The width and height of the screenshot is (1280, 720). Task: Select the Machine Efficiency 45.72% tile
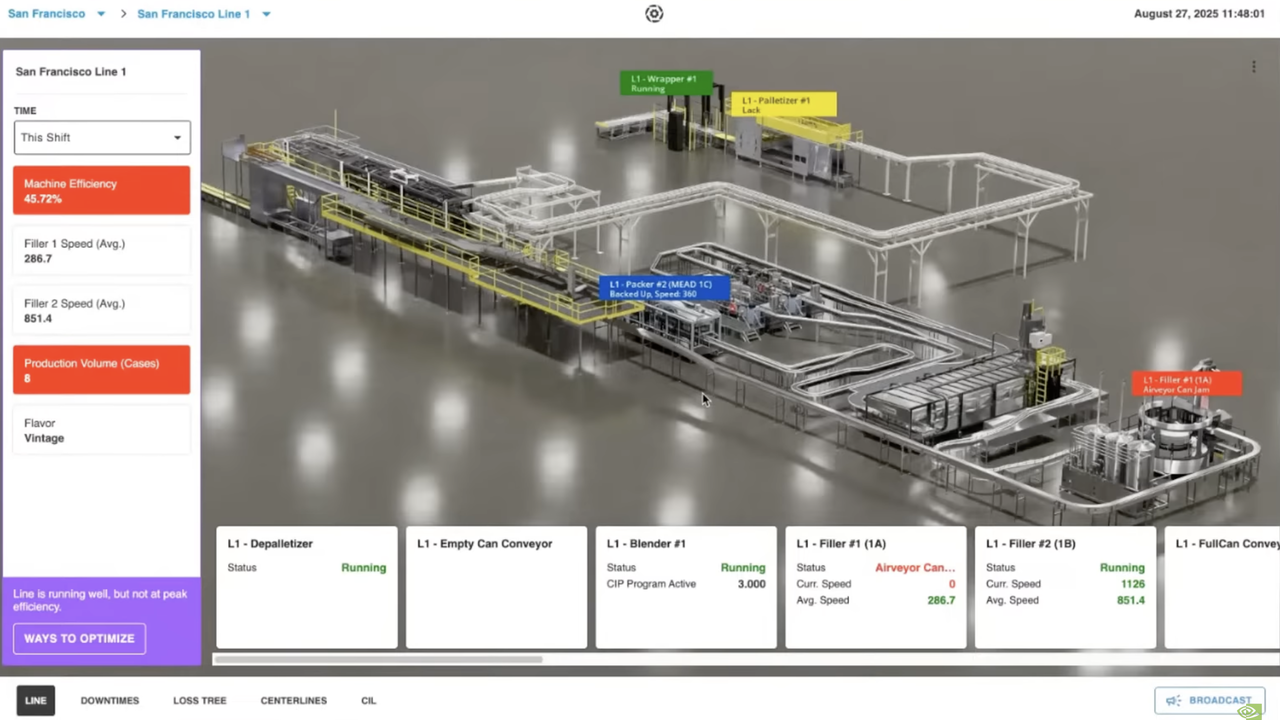pyautogui.click(x=102, y=190)
